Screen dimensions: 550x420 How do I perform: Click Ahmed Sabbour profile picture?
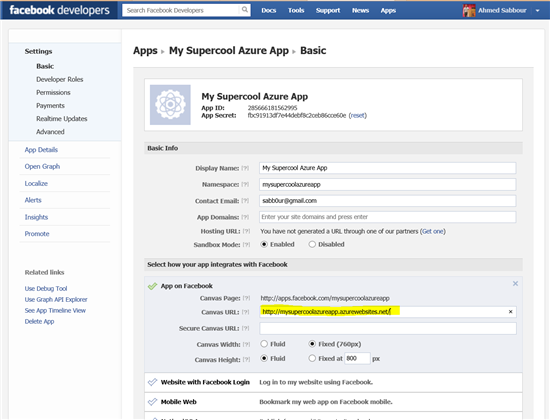pyautogui.click(x=469, y=11)
